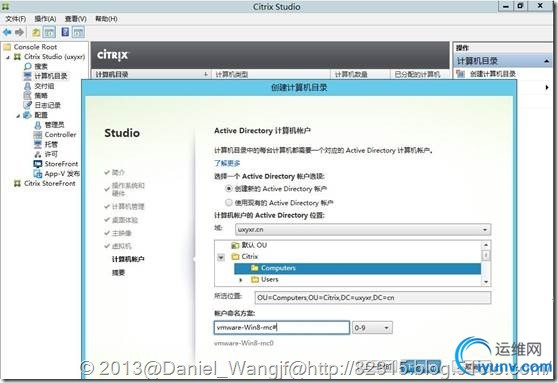Click the Forward arrow toolbar icon
Viewport: 558px width, 383px height.
20,32
